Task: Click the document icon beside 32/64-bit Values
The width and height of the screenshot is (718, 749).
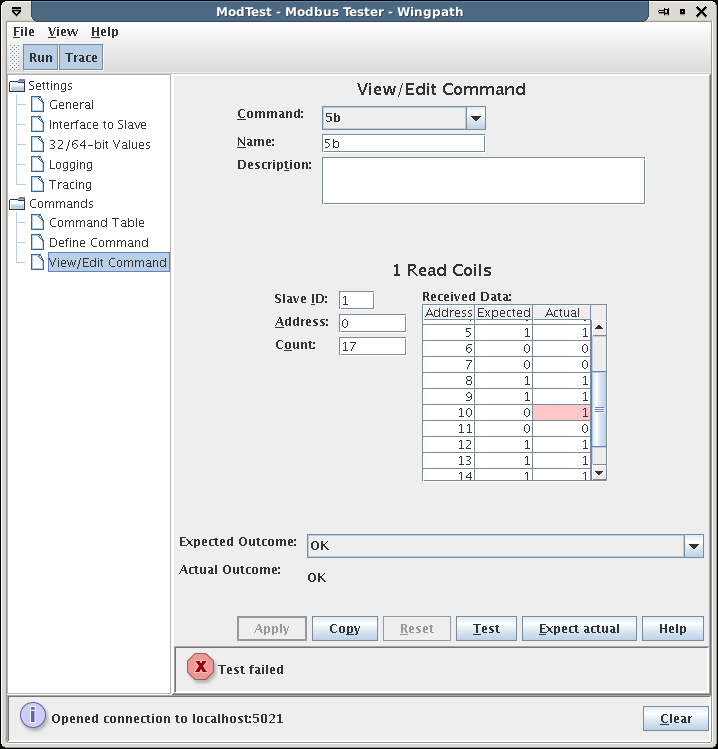Action: (x=37, y=144)
